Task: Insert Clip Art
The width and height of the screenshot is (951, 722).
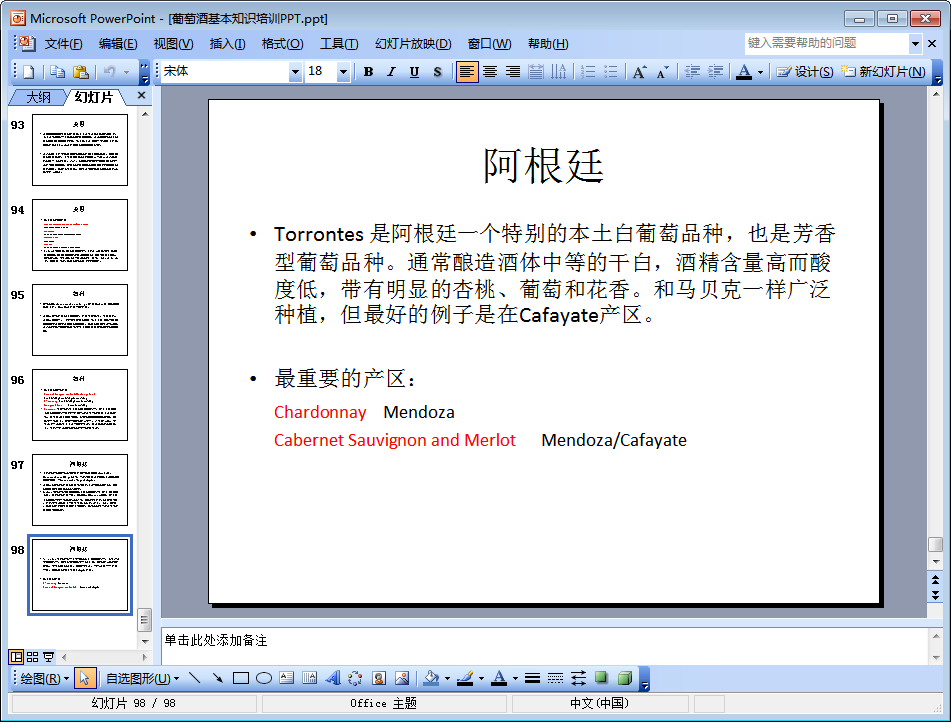Action: point(379,678)
